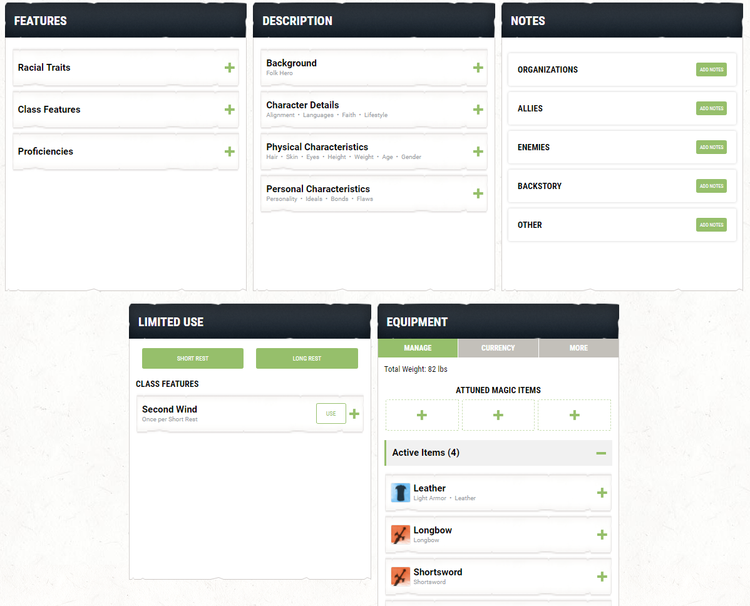Use the Second Wind feature
Image resolution: width=750 pixels, height=606 pixels.
(x=331, y=413)
